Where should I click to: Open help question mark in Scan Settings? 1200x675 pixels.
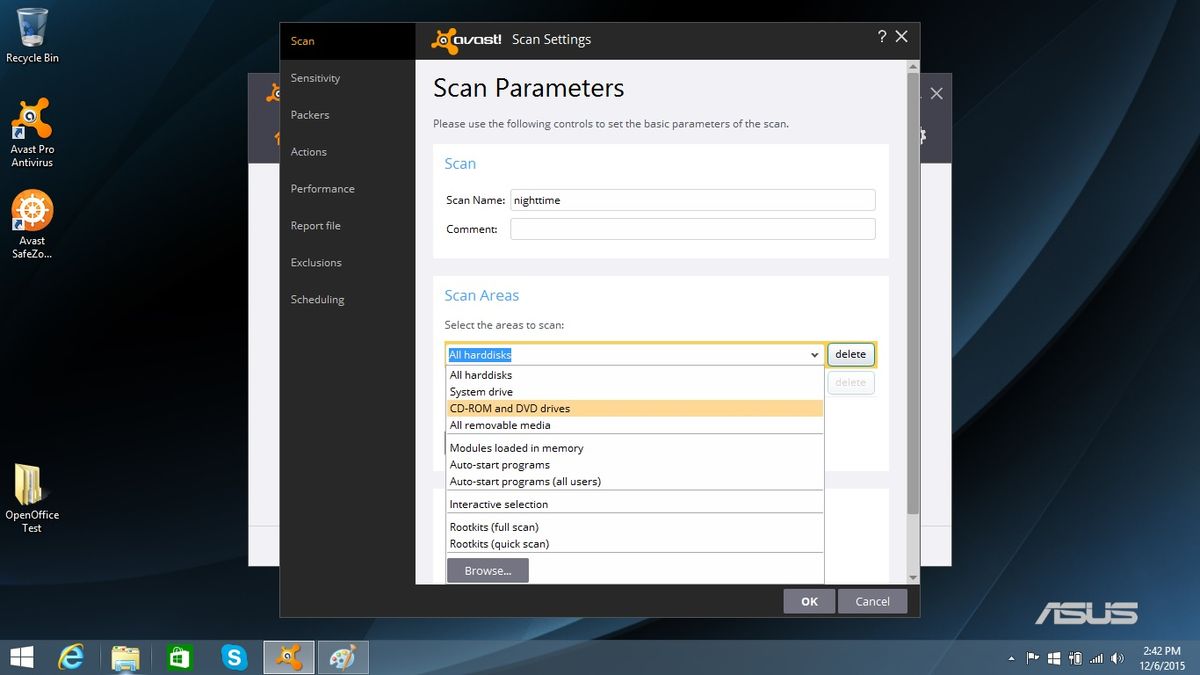(881, 36)
